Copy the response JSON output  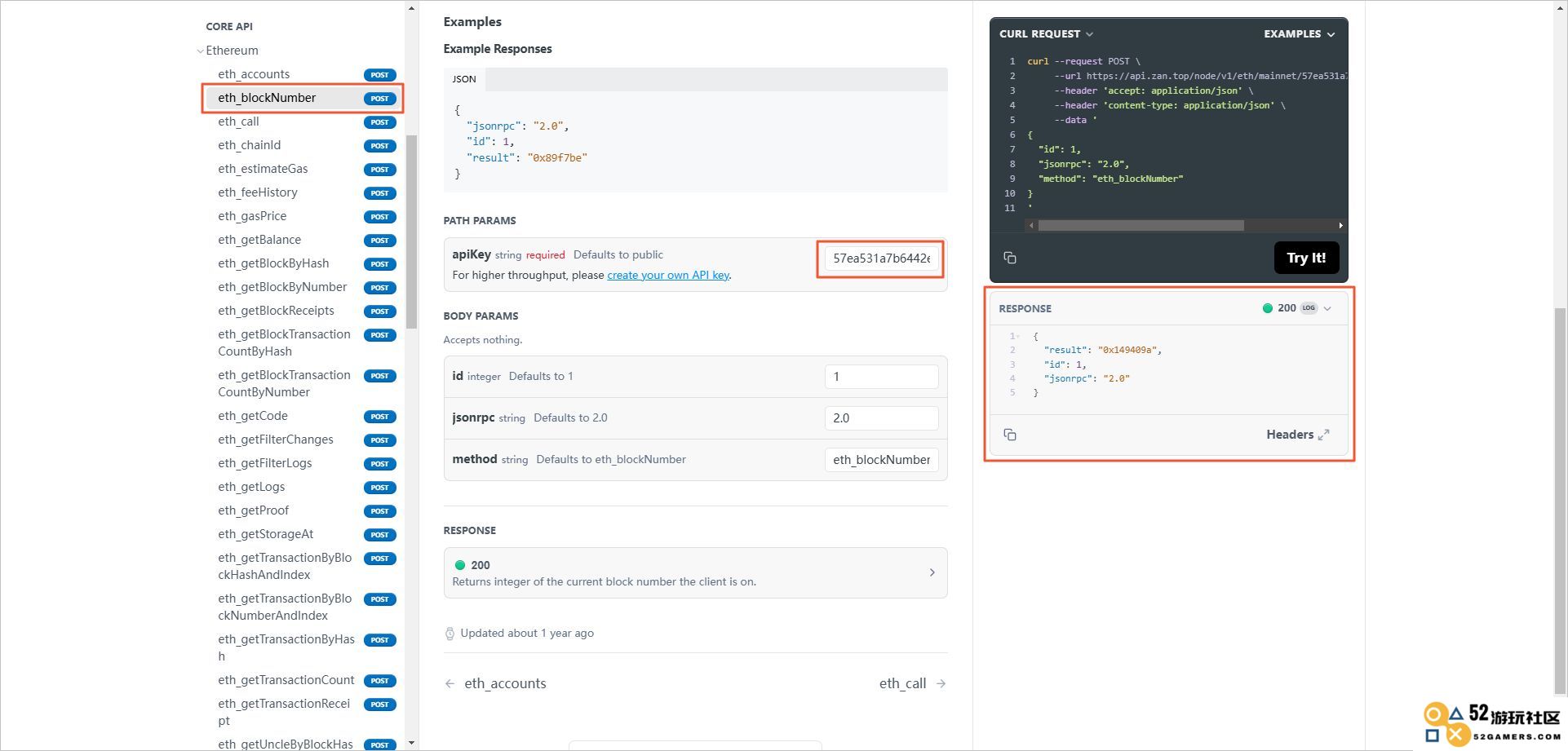[x=1009, y=435]
